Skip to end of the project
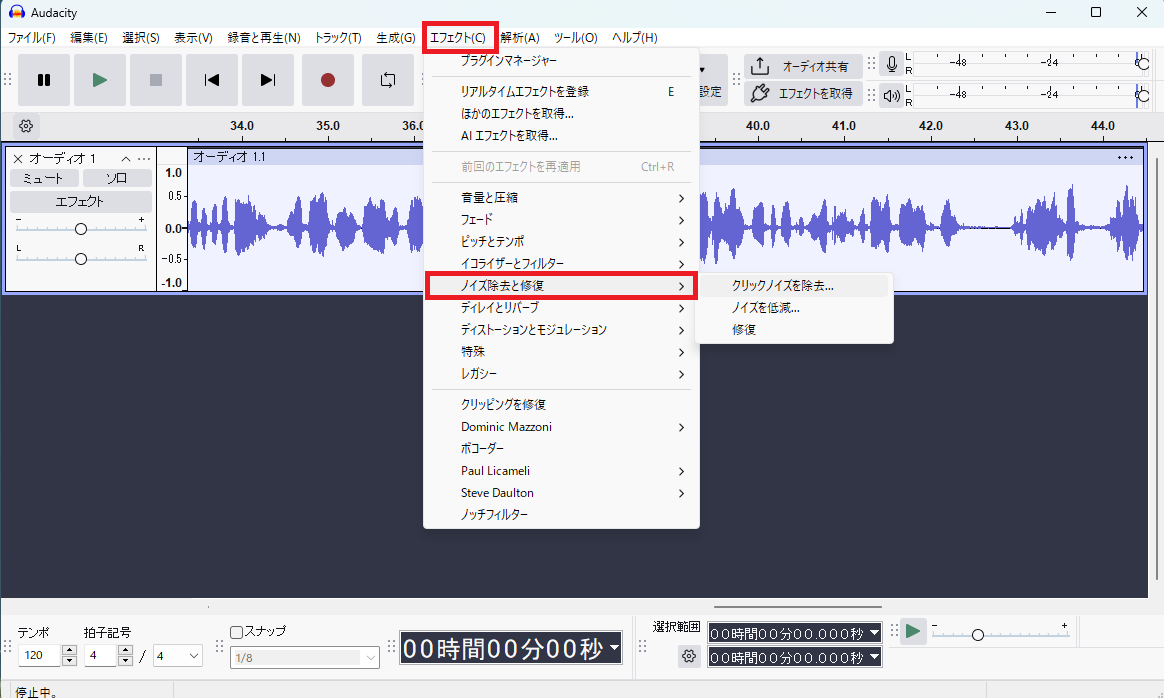Viewport: 1164px width, 698px height. [x=268, y=80]
